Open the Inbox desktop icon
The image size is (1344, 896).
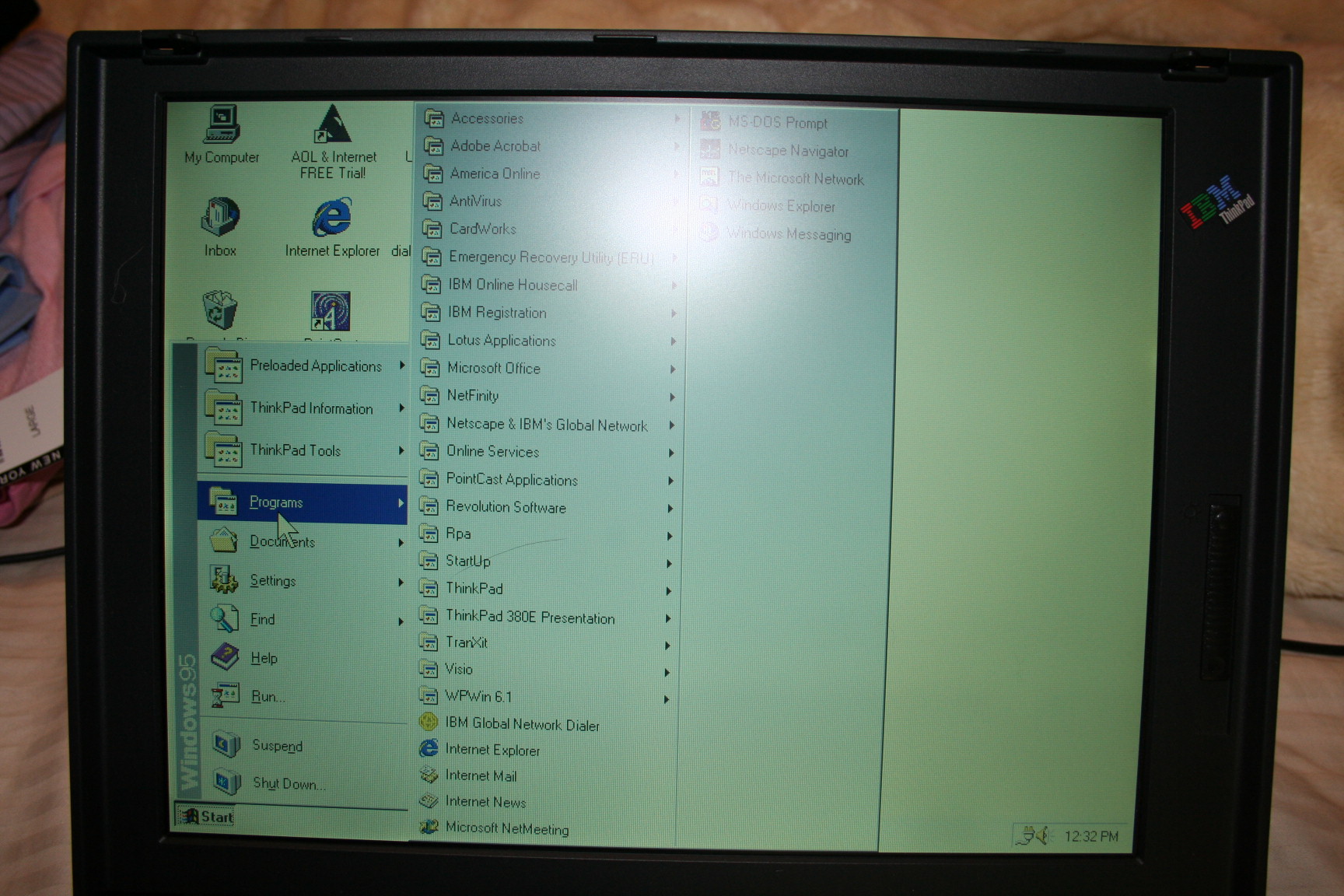click(220, 226)
